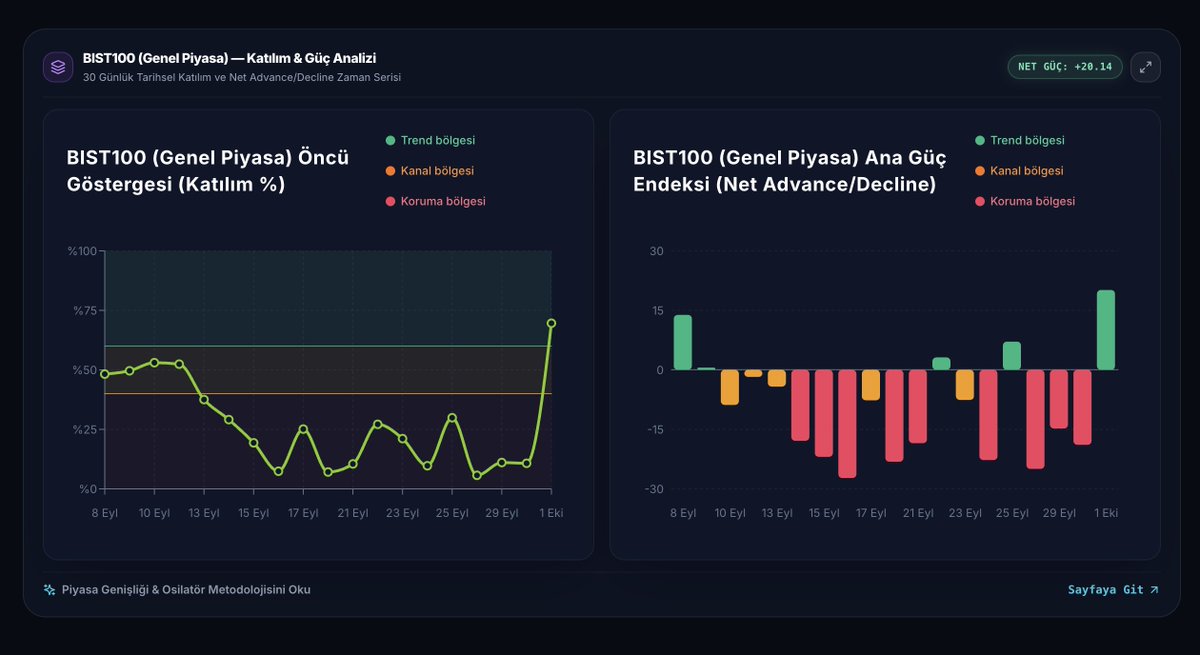
Task: Click the -15 label on Ana Güç y-axis
Action: tap(654, 430)
